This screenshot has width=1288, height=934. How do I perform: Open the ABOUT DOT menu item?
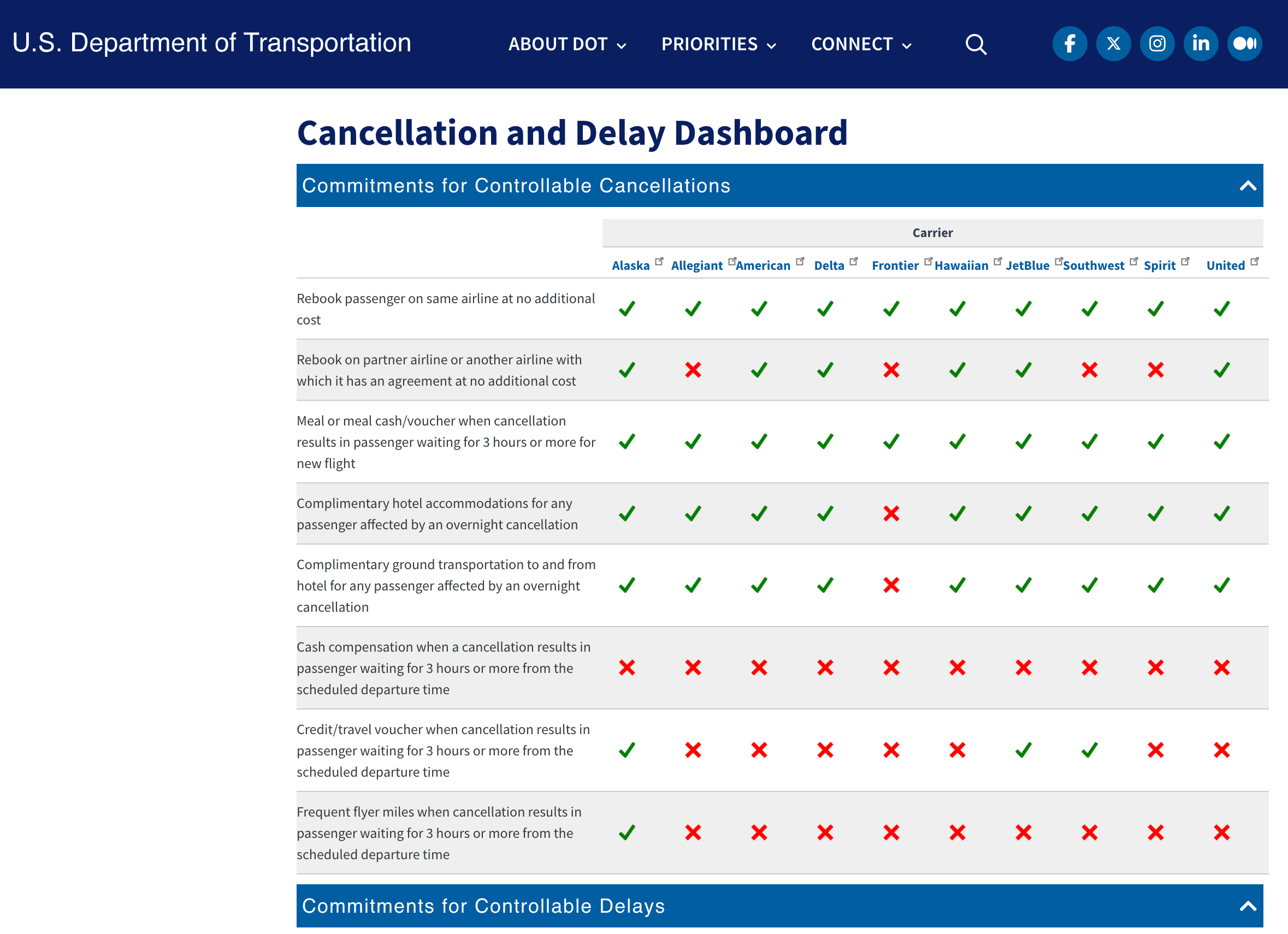567,44
